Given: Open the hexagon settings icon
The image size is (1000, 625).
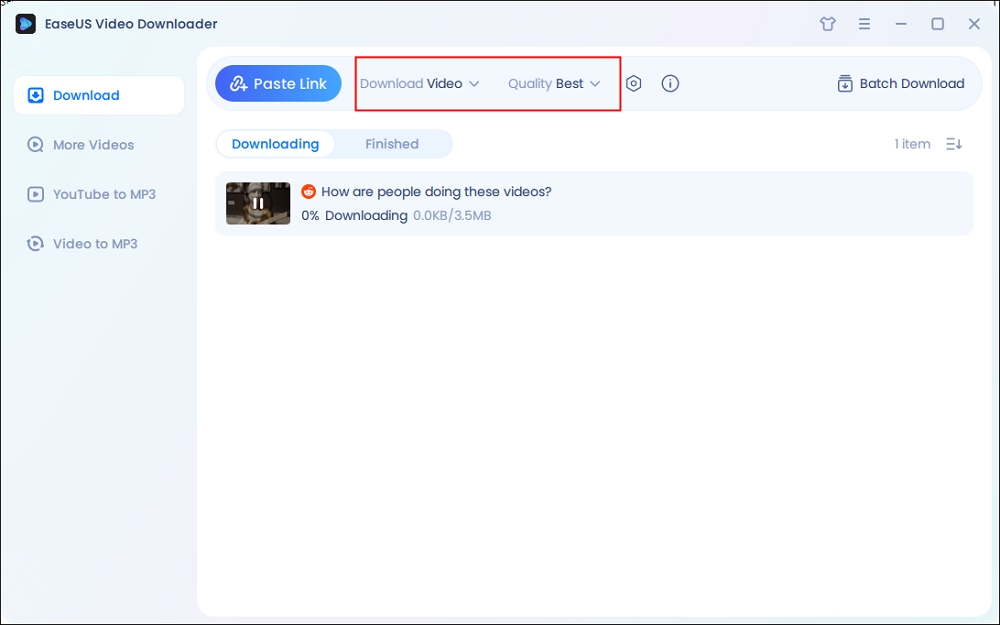Looking at the screenshot, I should [x=633, y=84].
